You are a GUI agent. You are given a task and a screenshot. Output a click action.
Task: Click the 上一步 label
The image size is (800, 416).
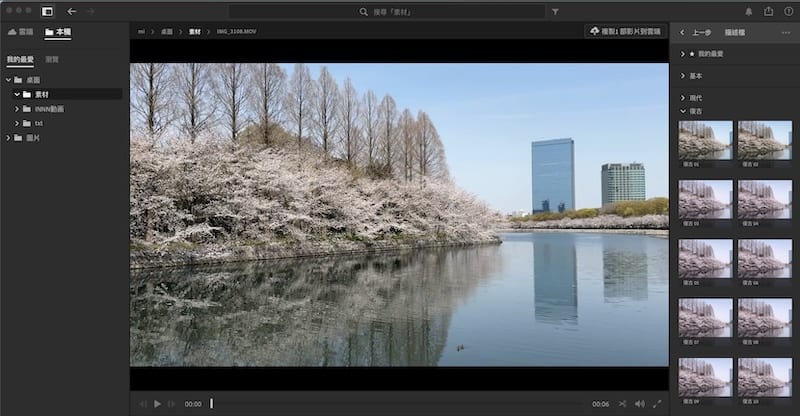[702, 32]
